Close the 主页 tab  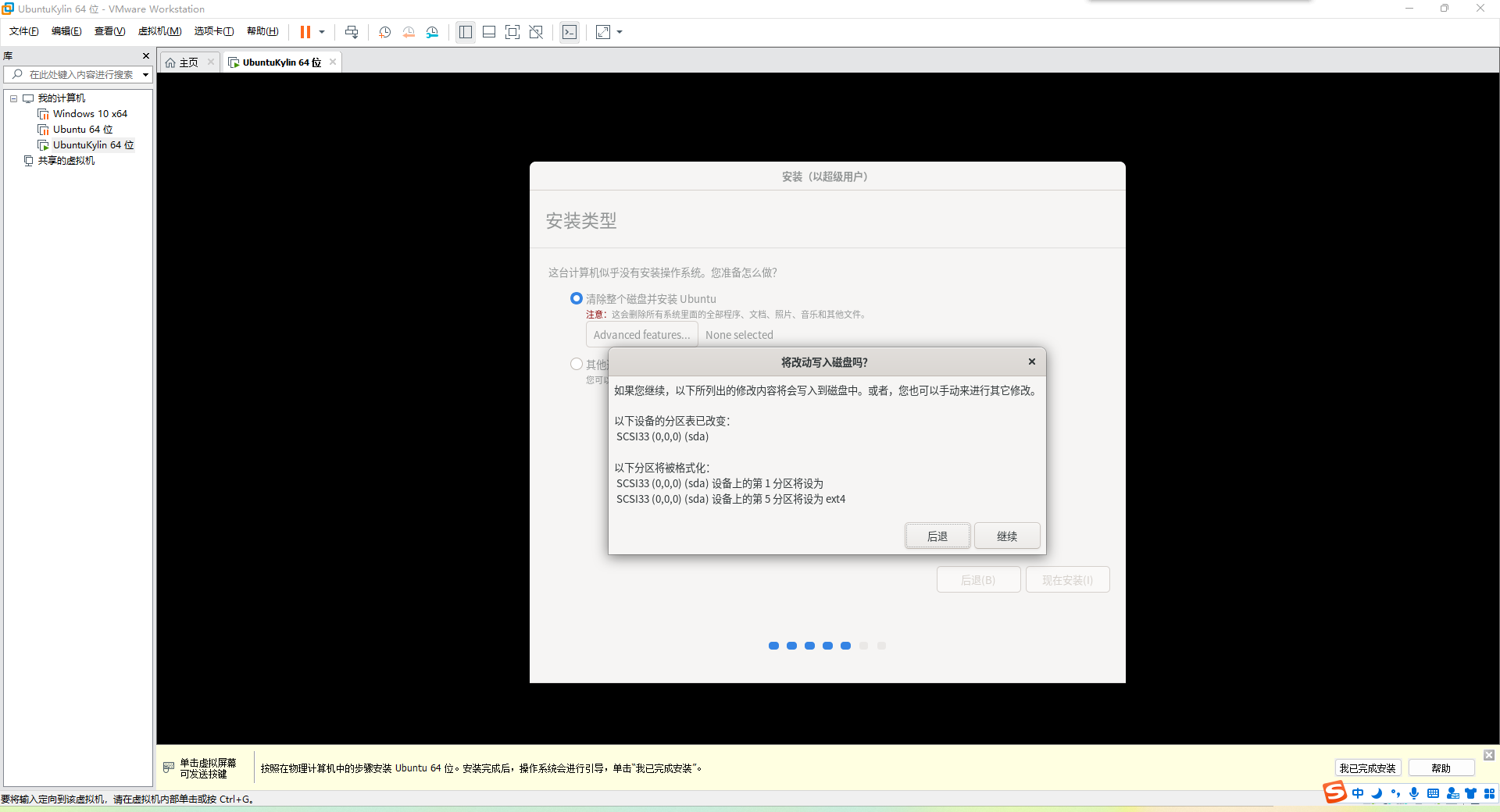211,62
